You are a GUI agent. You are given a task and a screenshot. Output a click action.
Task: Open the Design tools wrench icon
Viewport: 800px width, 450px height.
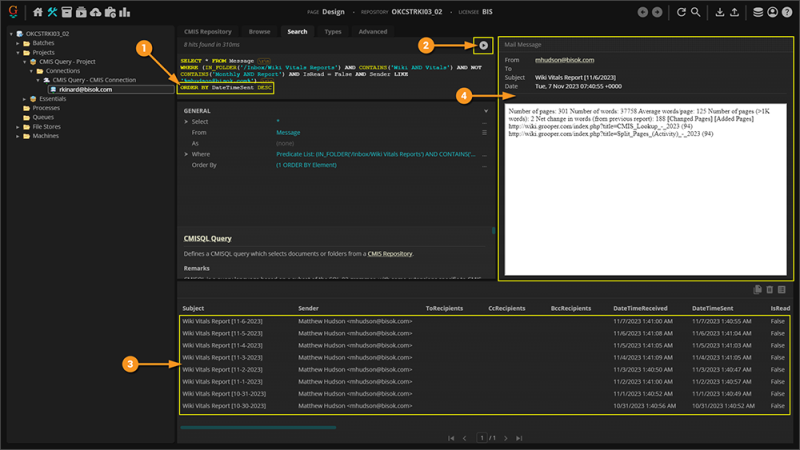52,13
